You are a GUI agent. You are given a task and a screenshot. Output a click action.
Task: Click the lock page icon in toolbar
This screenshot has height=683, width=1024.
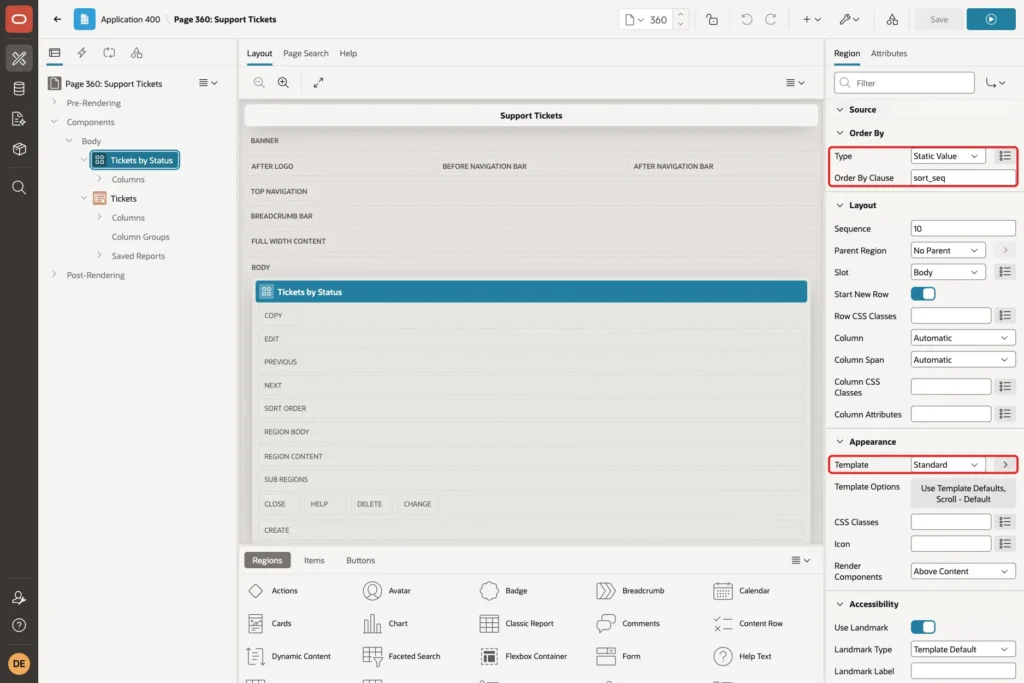pyautogui.click(x=712, y=20)
